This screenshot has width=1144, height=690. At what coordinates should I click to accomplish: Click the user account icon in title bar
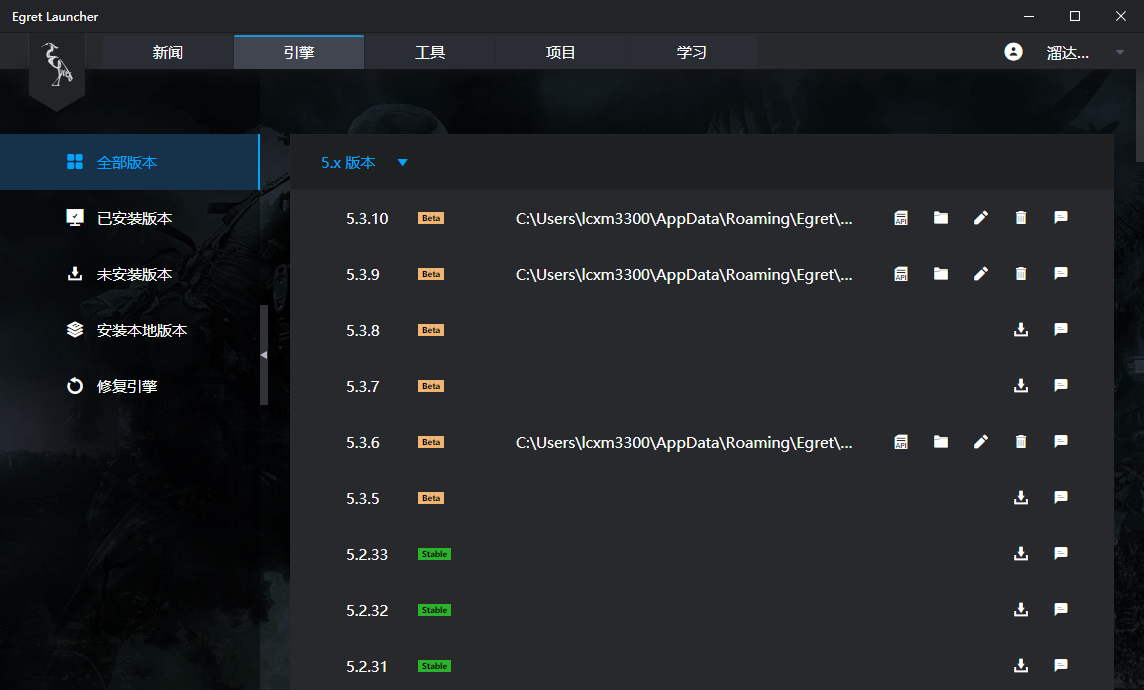coord(1013,51)
